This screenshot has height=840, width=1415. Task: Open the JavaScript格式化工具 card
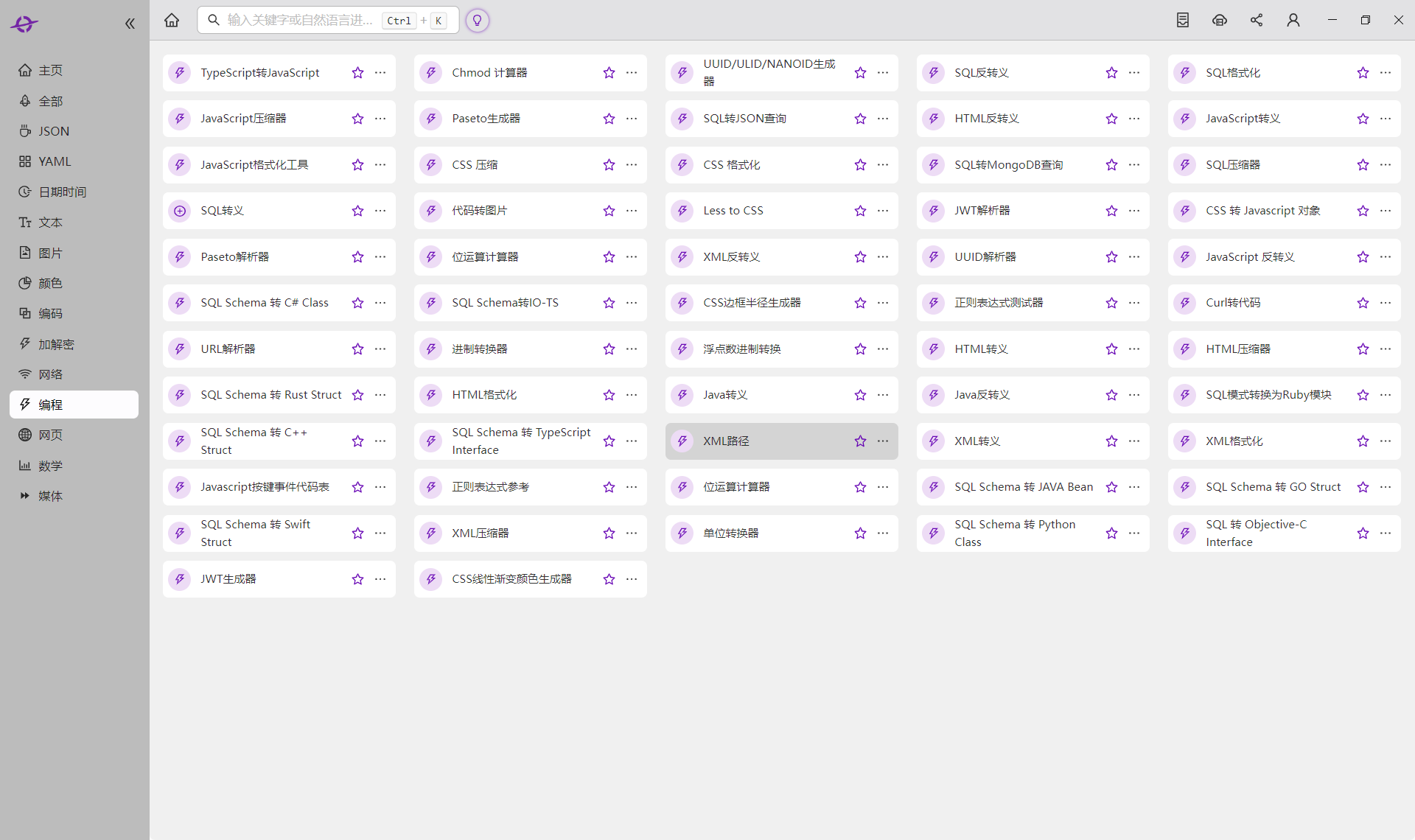coord(279,165)
